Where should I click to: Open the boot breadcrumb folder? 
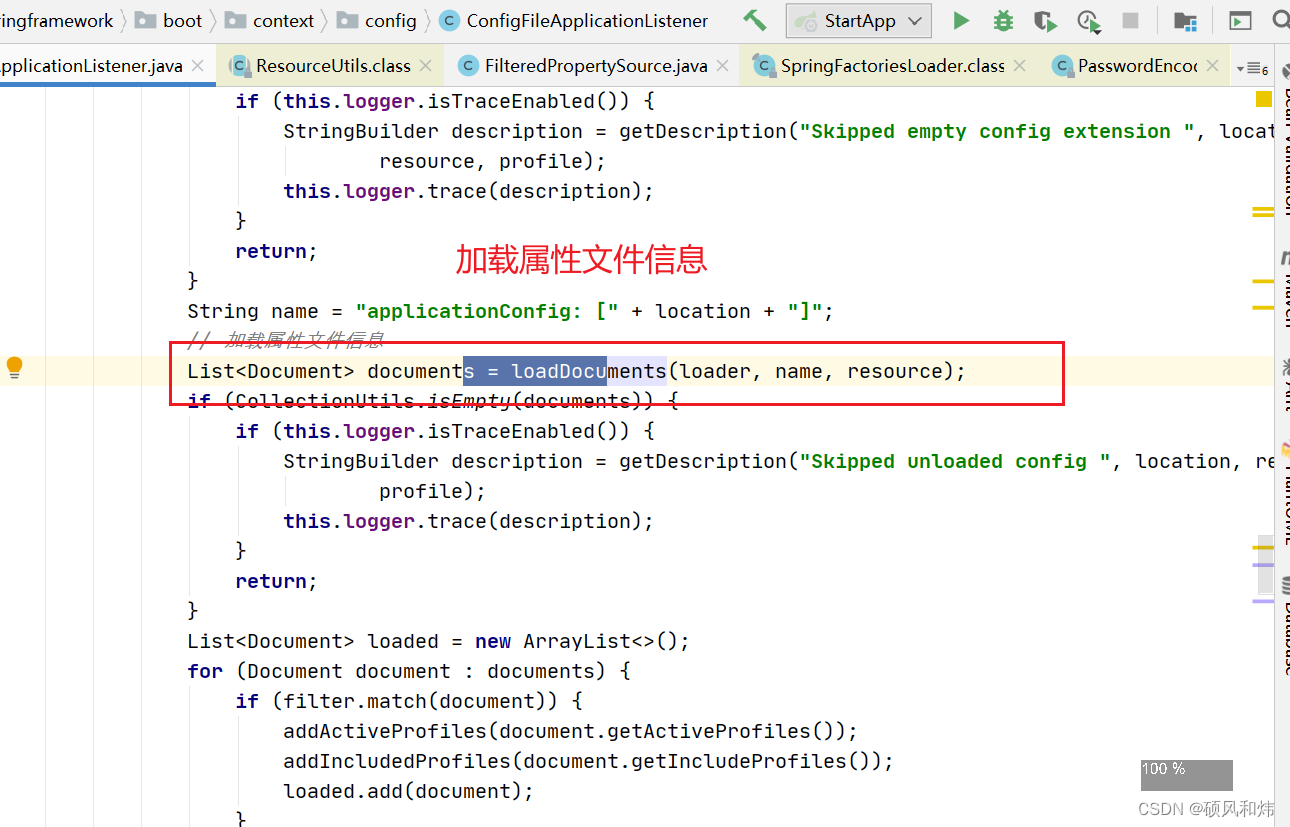pos(169,21)
